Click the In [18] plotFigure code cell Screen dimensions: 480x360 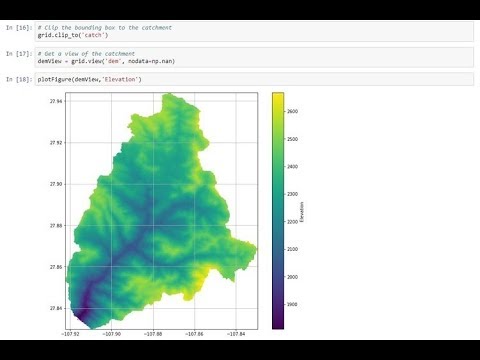coord(254,79)
